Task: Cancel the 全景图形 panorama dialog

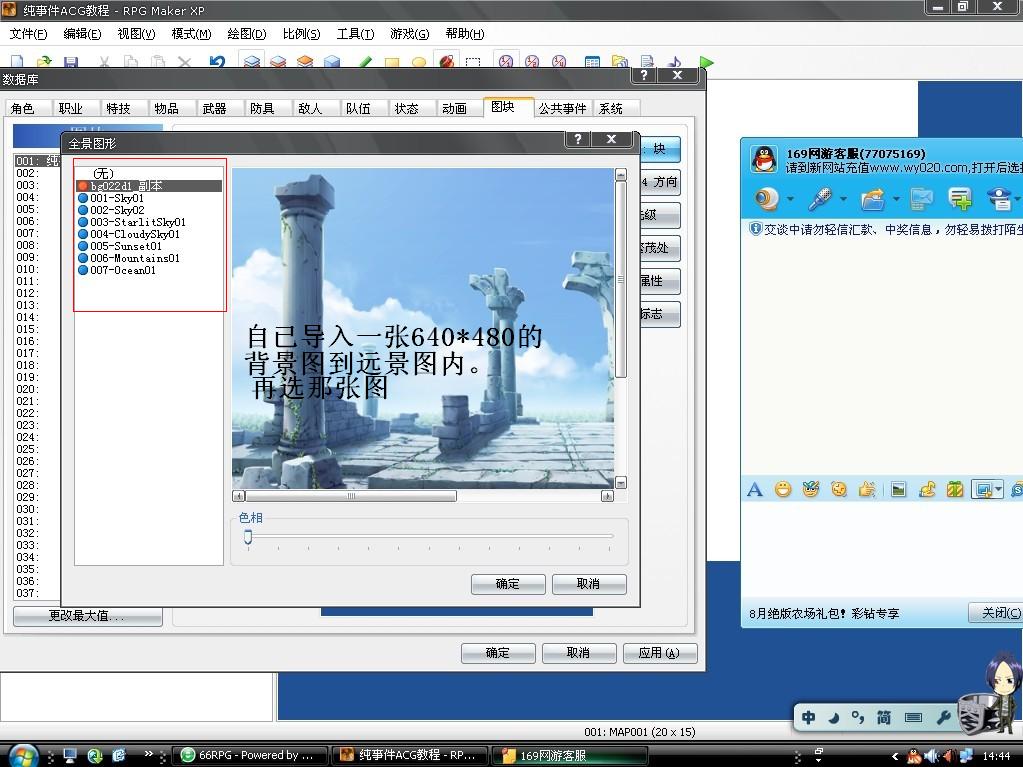Action: click(588, 584)
